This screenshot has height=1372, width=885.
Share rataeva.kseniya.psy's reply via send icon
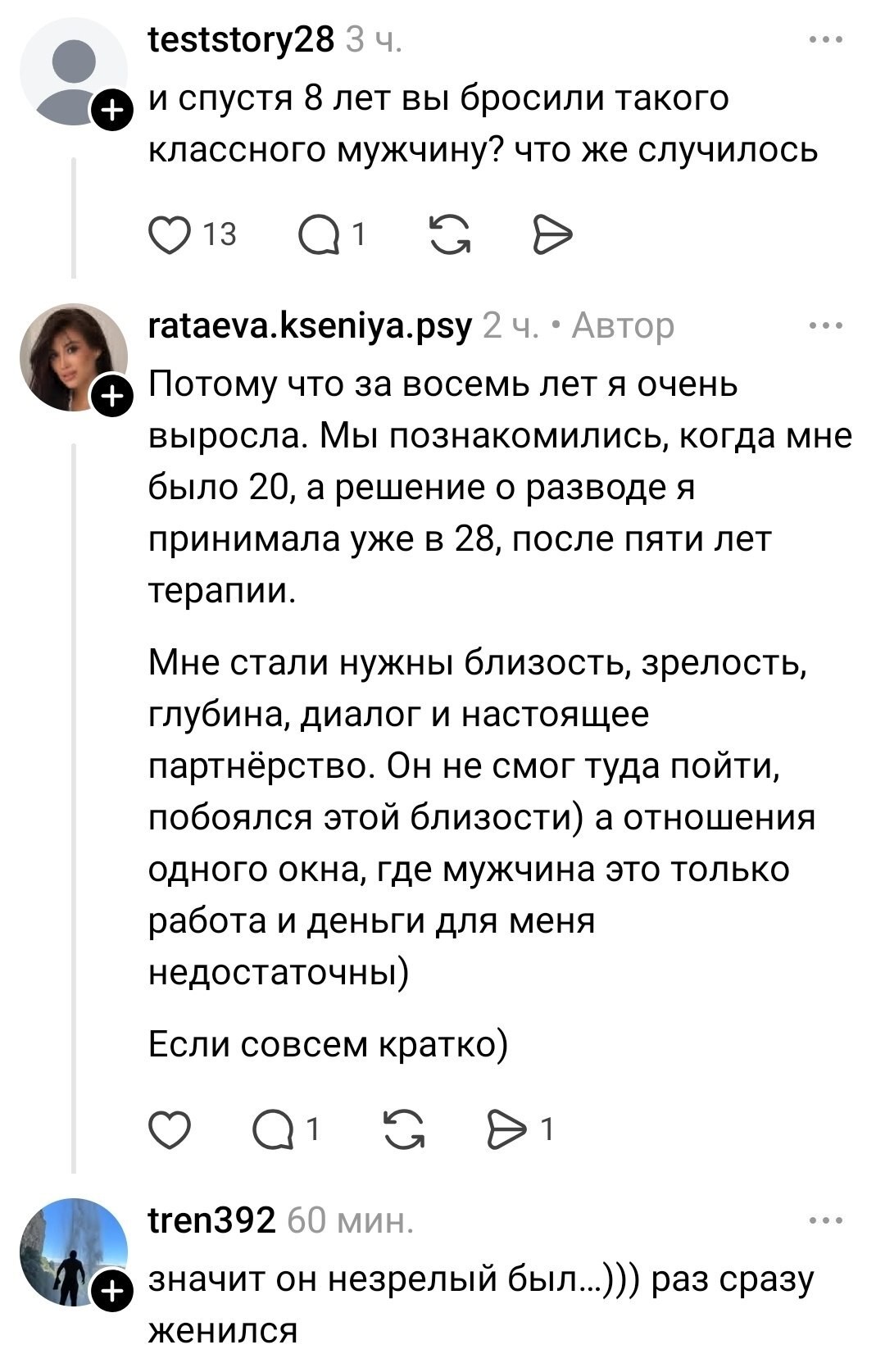pos(508,1130)
